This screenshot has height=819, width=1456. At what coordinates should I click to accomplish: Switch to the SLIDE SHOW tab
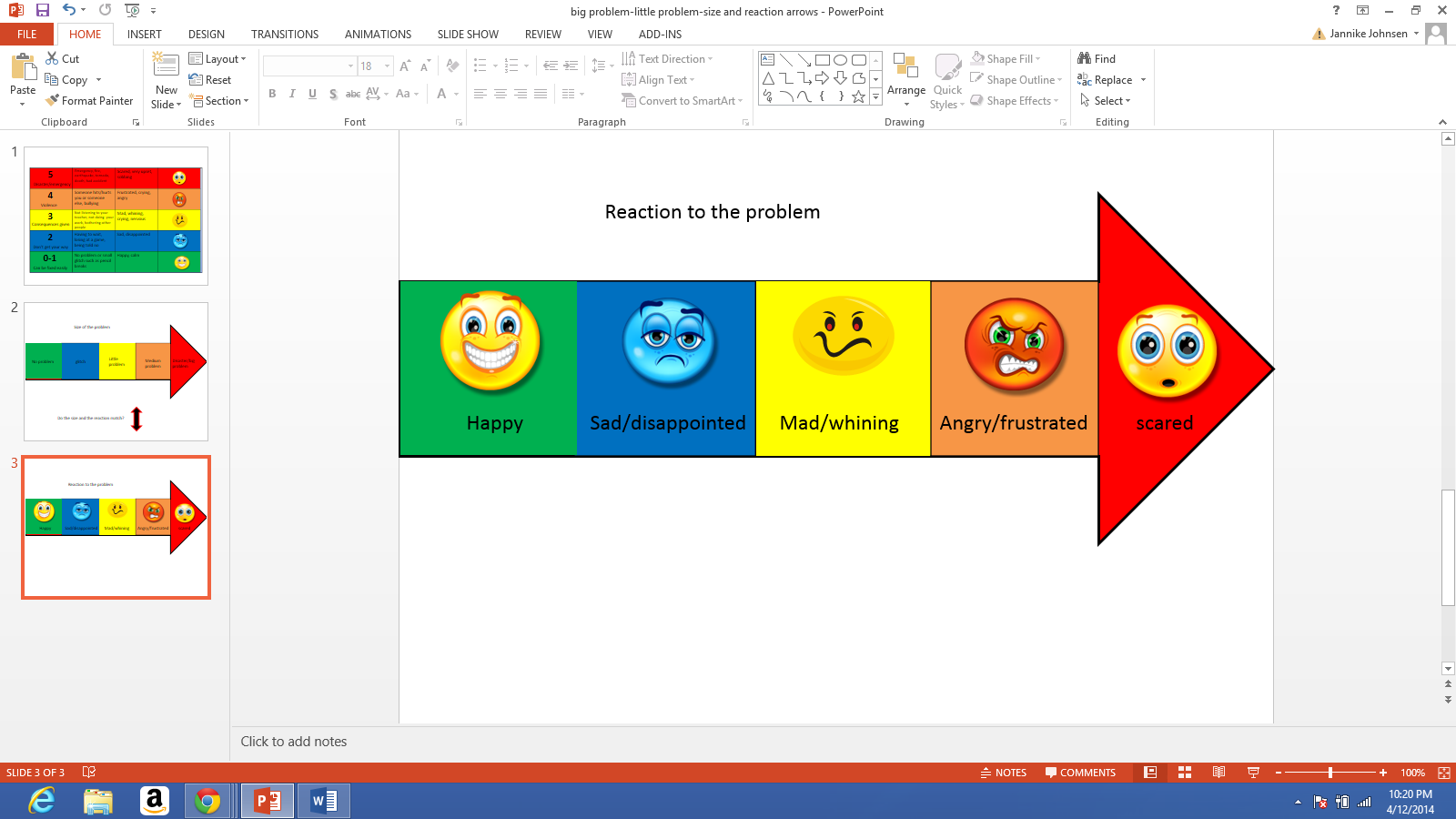coord(468,35)
